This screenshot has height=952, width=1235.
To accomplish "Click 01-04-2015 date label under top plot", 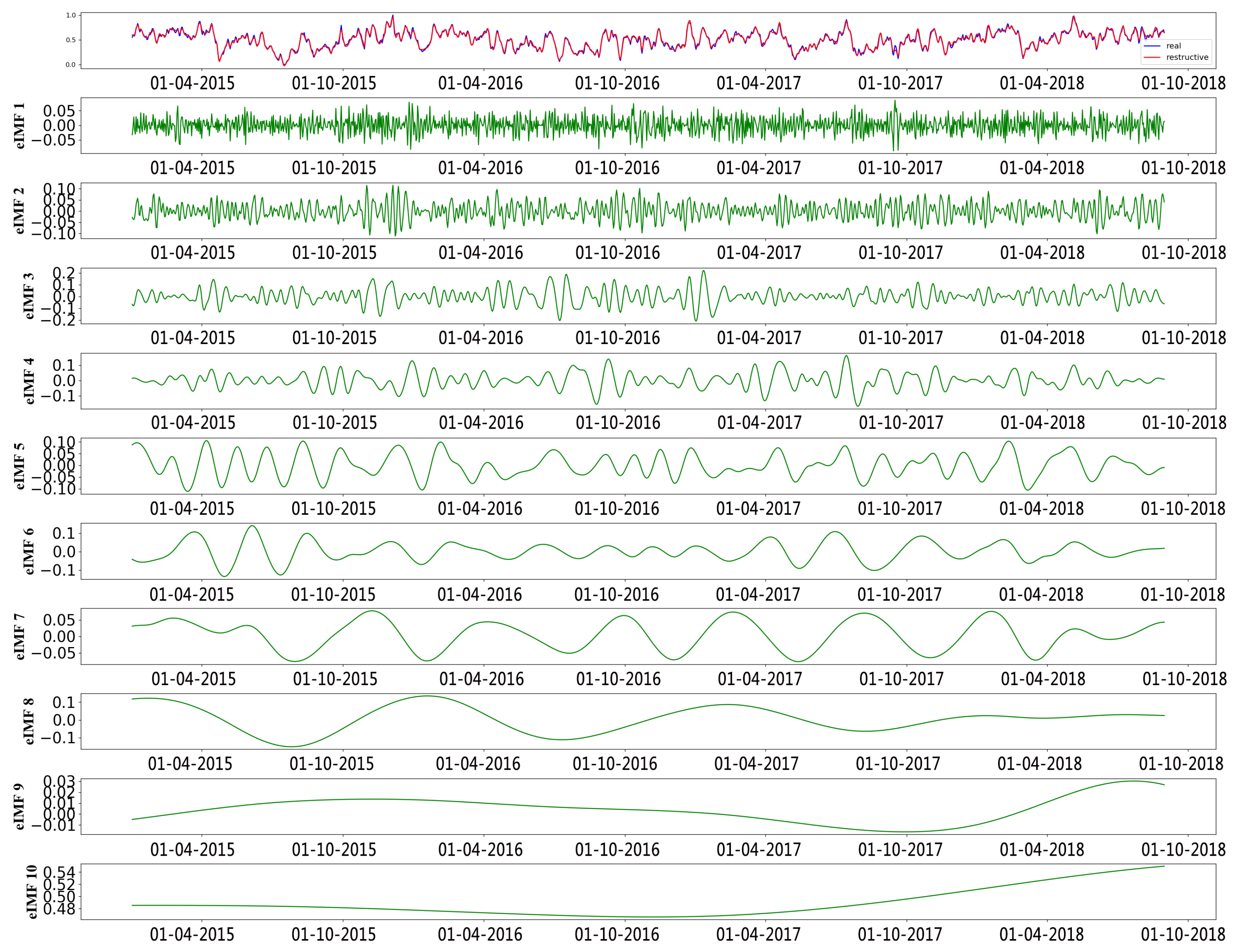I will point(192,83).
